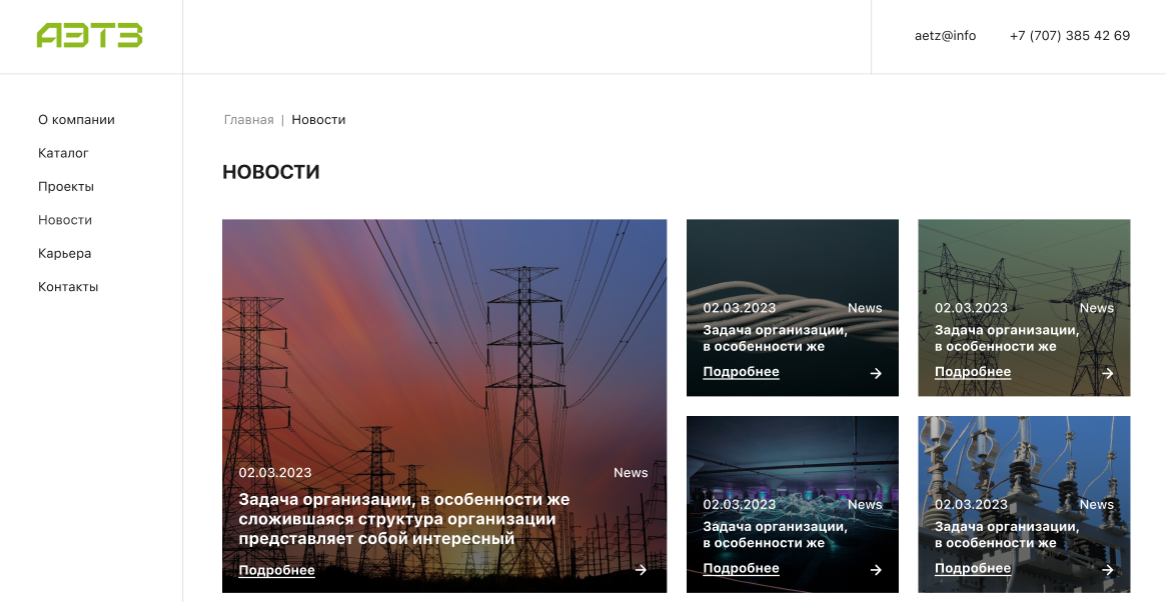Open the green-tinted pylons news card image
1167x602 pixels.
click(1024, 307)
